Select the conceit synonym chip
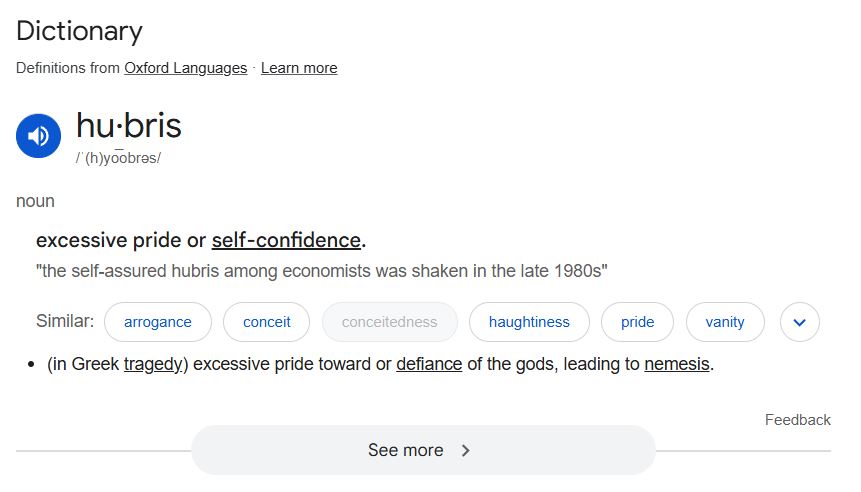The width and height of the screenshot is (861, 492). [267, 322]
